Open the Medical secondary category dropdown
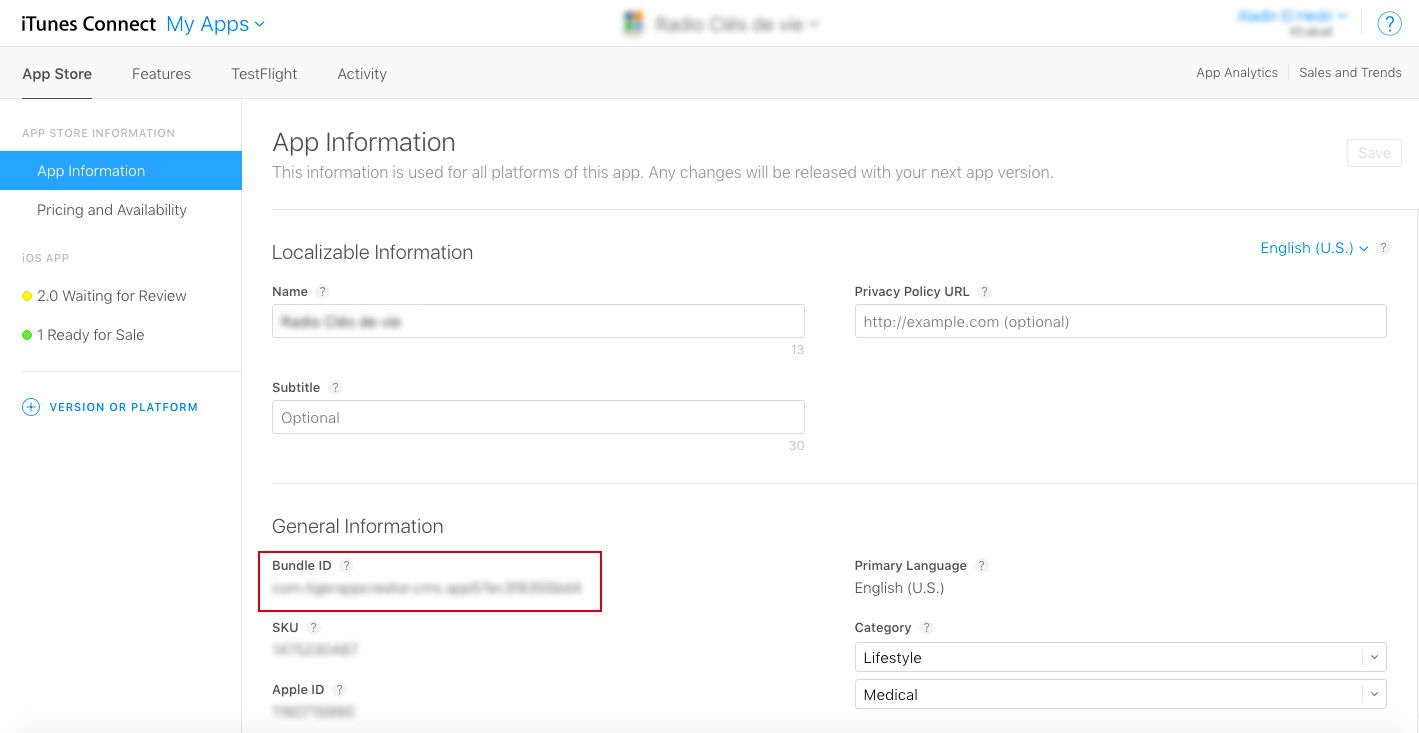The height and width of the screenshot is (733, 1419). pos(1120,694)
